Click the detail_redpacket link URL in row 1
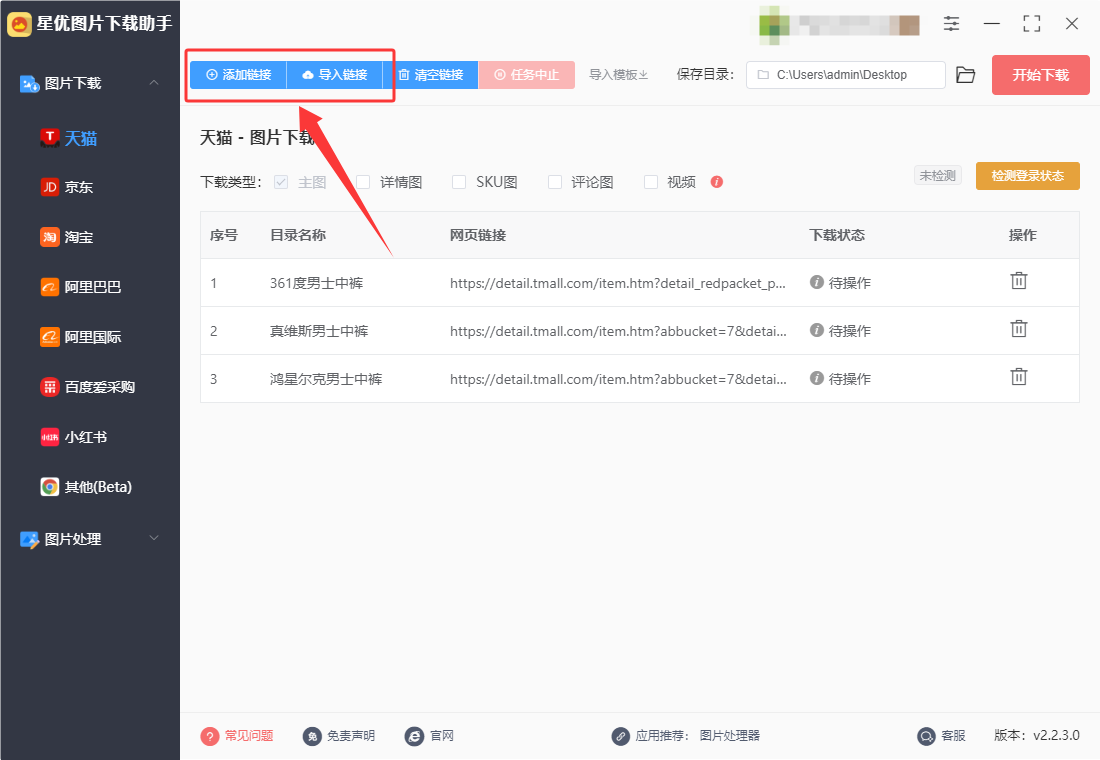Viewport: 1100px width, 760px height. [x=617, y=283]
